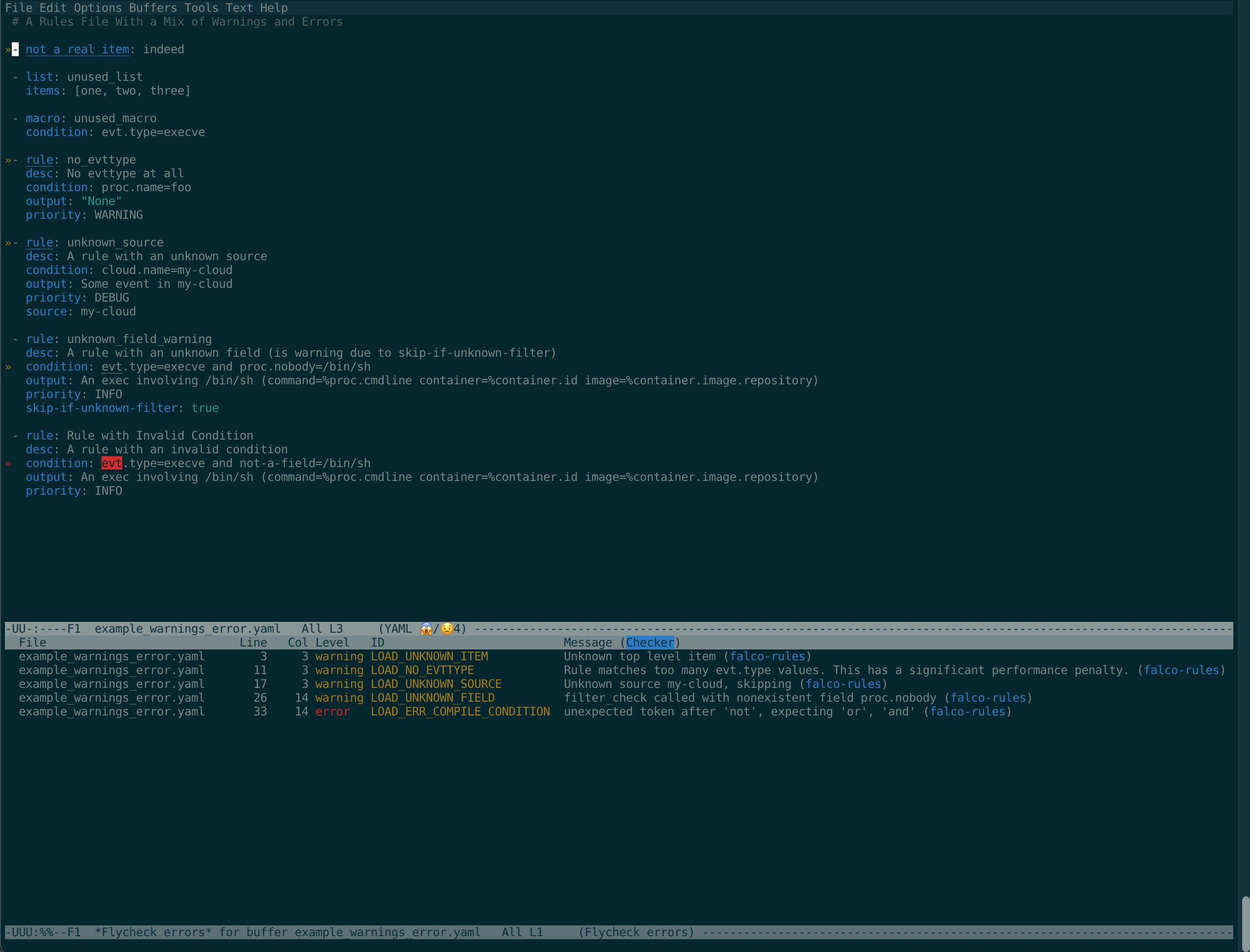The width and height of the screenshot is (1250, 952).
Task: Open the Edit menu
Action: [53, 8]
